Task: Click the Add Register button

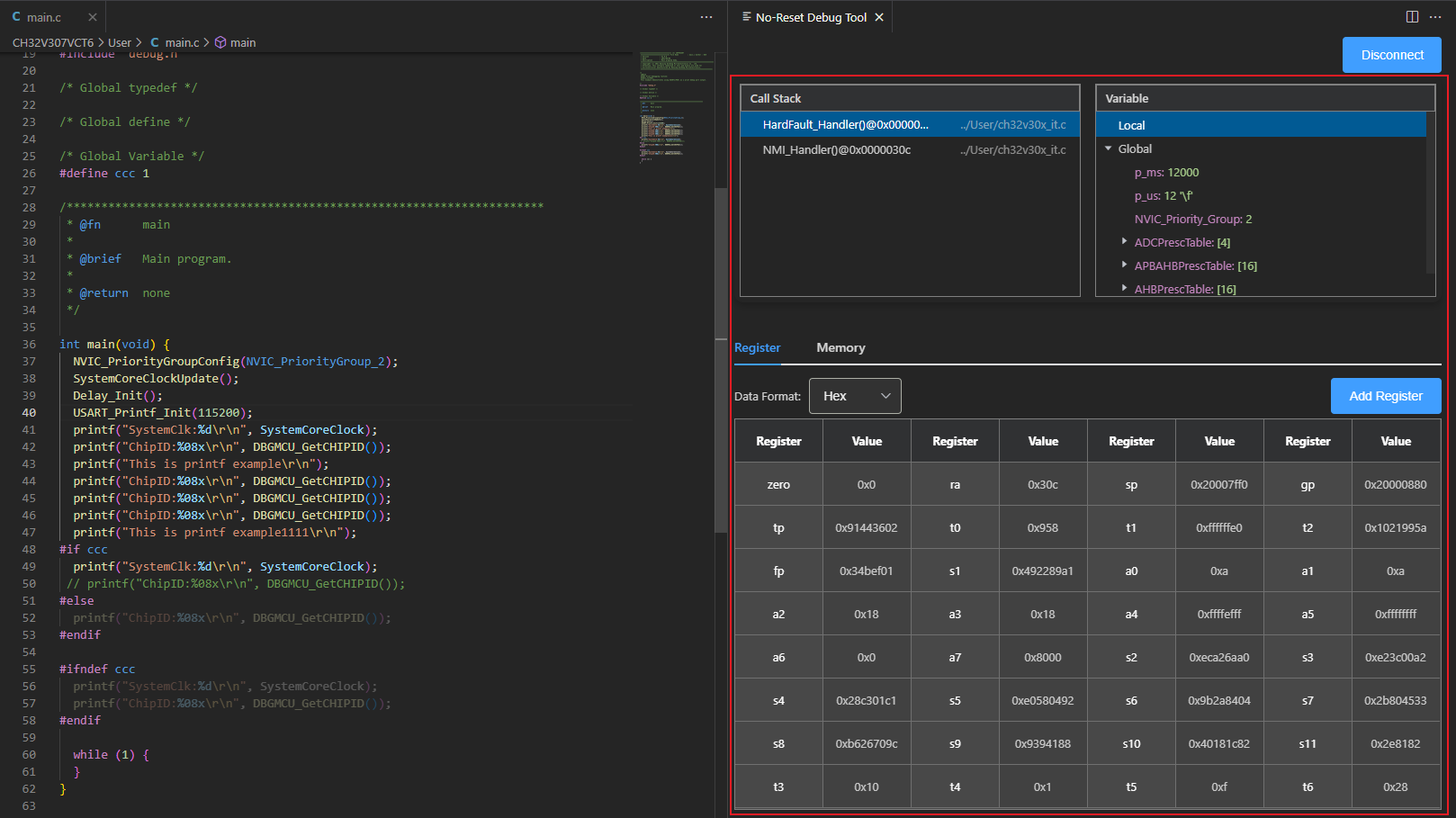Action: 1385,396
